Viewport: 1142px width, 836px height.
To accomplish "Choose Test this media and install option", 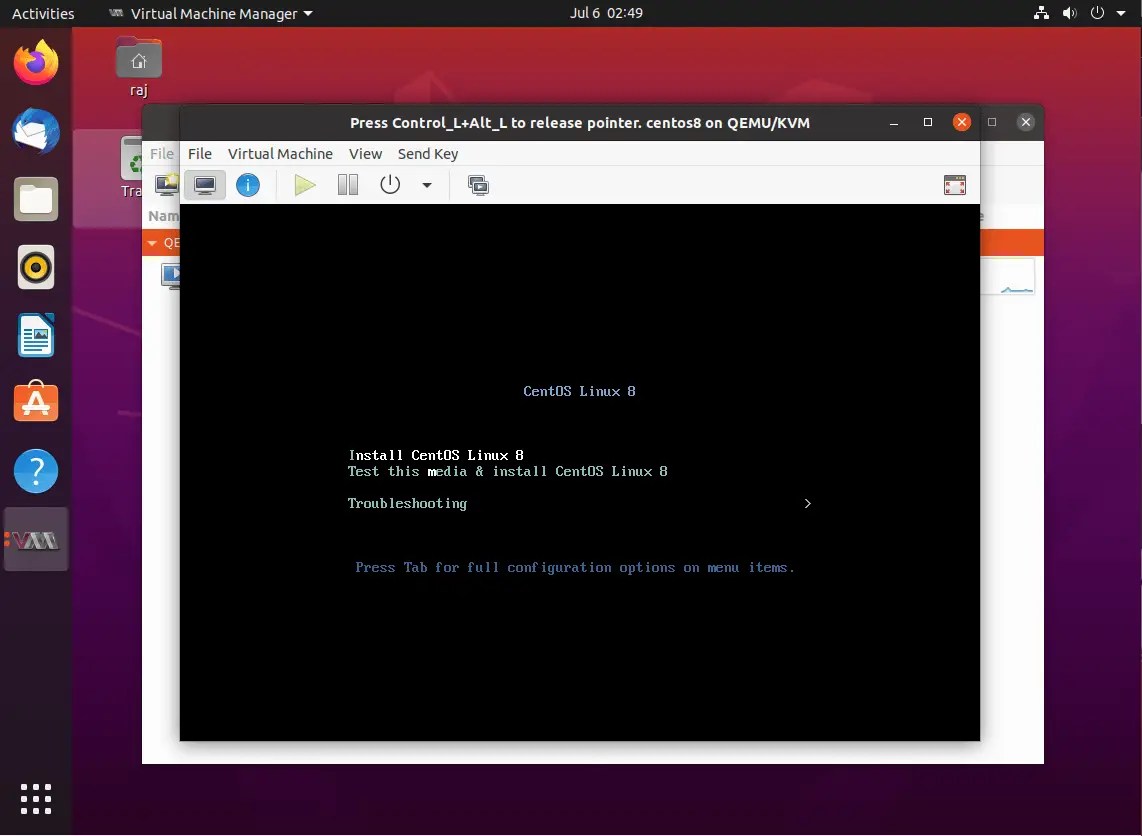I will [507, 471].
